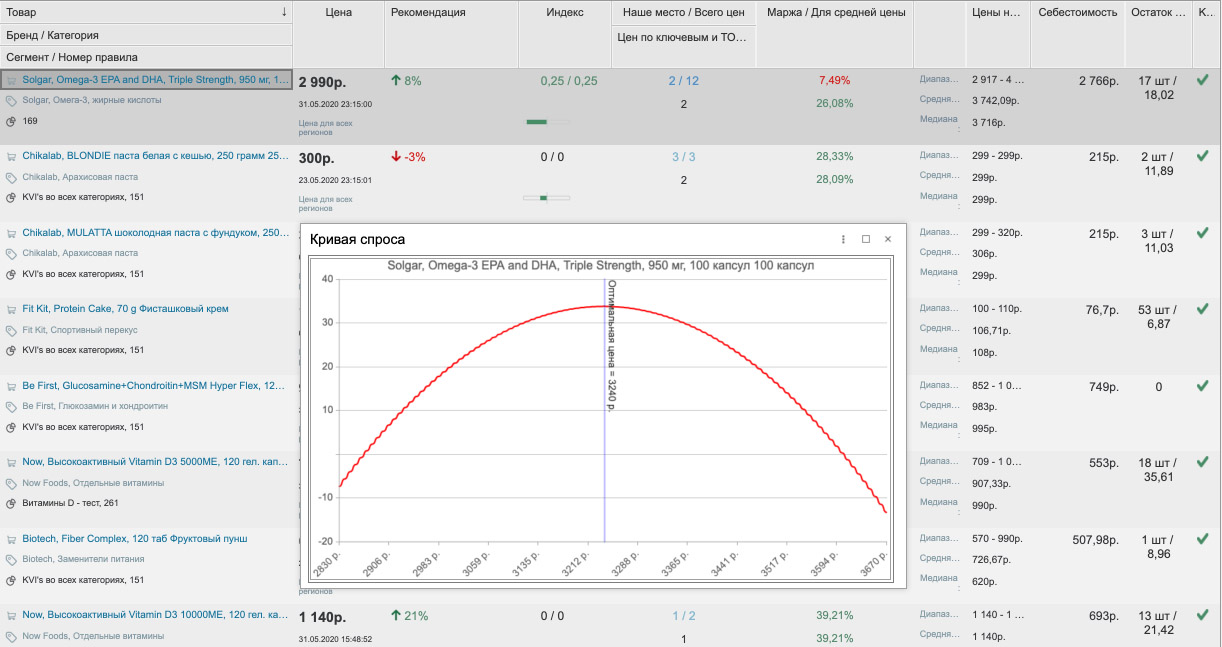This screenshot has height=647, width=1222.
Task: Click green checkmark in Chikalab BLONDIE row
Action: pos(1203,156)
